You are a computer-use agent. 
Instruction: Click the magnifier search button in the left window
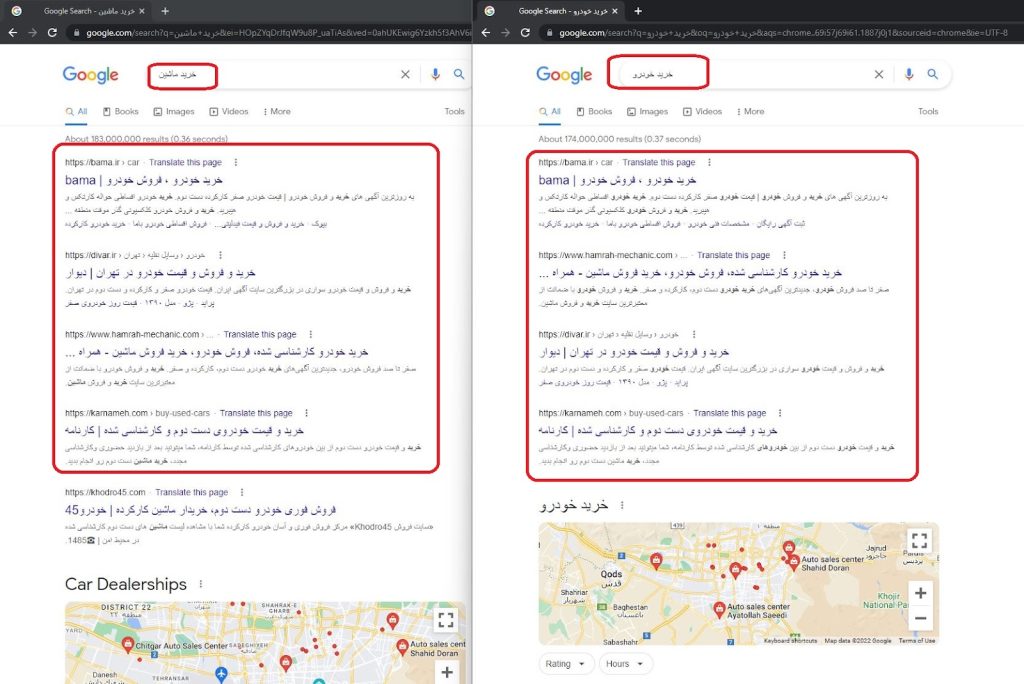[459, 74]
